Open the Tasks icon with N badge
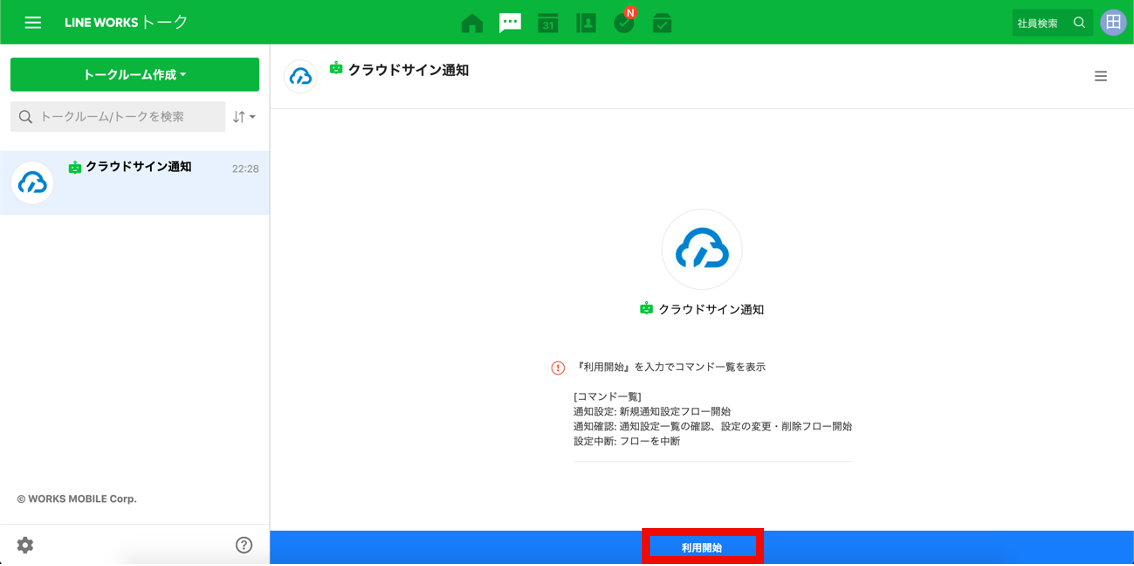1134x566 pixels. (x=624, y=22)
